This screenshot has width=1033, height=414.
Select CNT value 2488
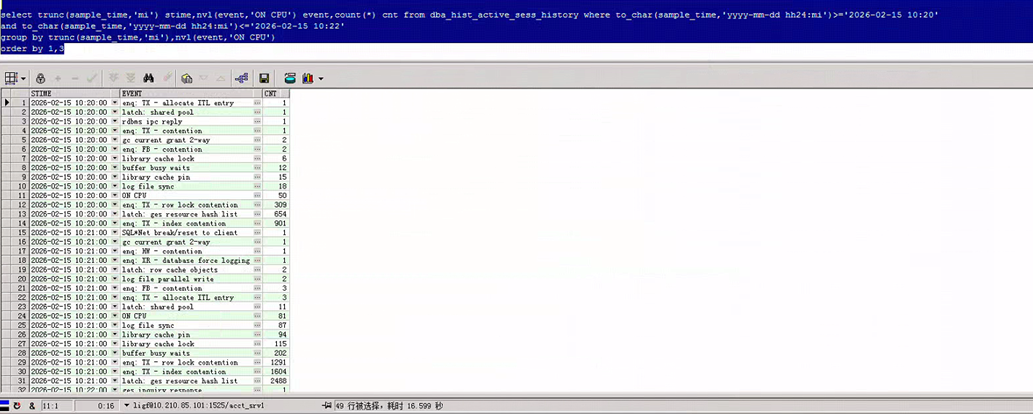click(276, 381)
